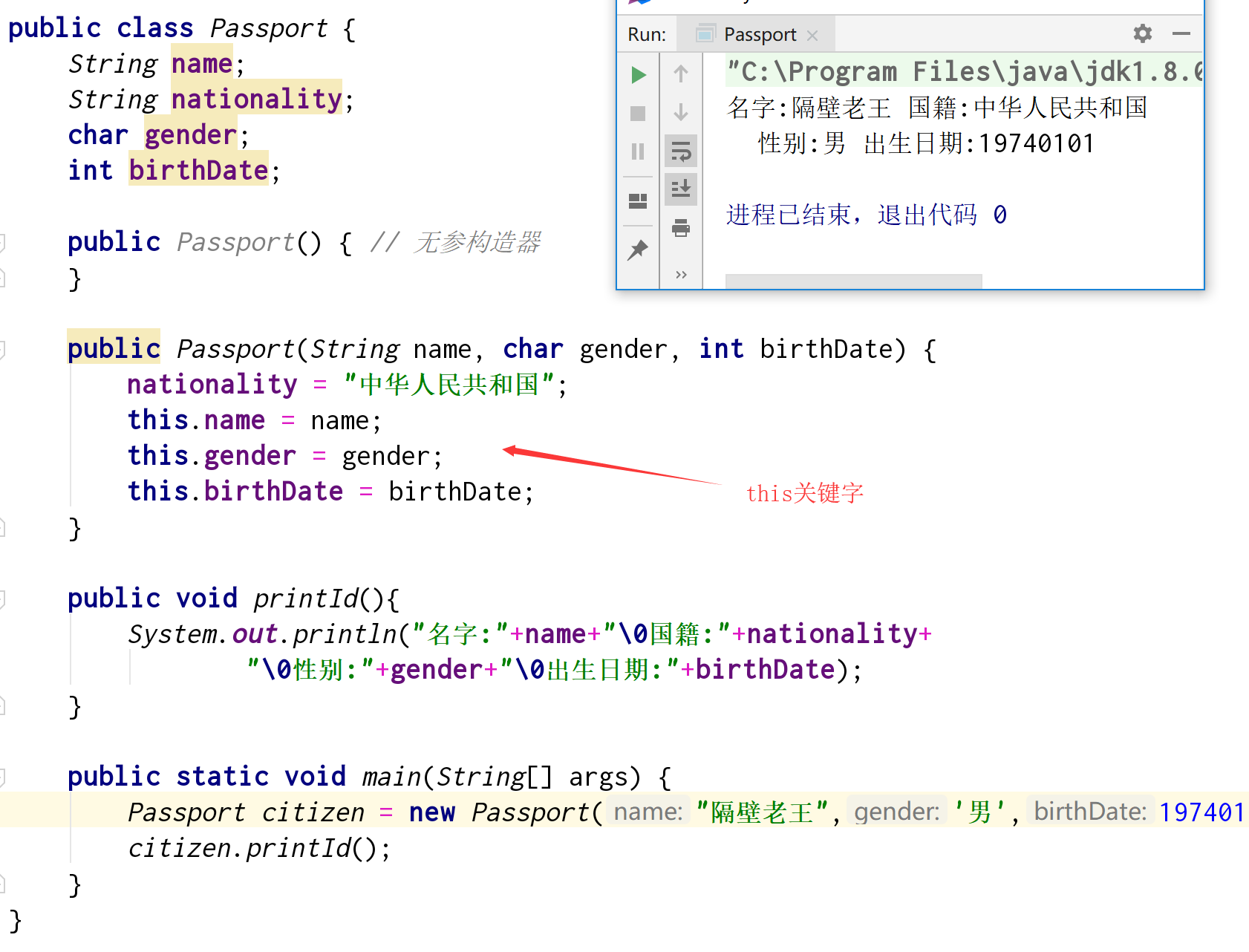Click the Up the Stack Trace arrow
The height and width of the screenshot is (952, 1249).
click(681, 74)
